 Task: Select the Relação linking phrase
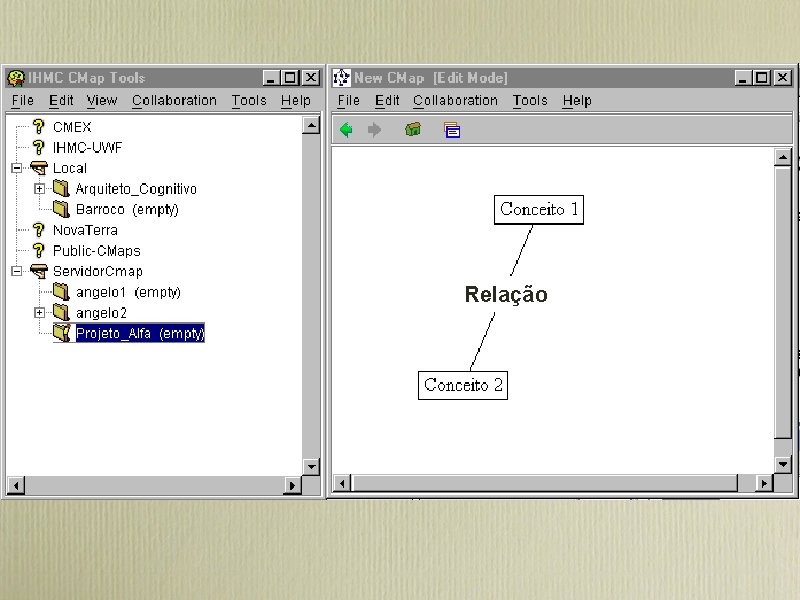point(506,294)
